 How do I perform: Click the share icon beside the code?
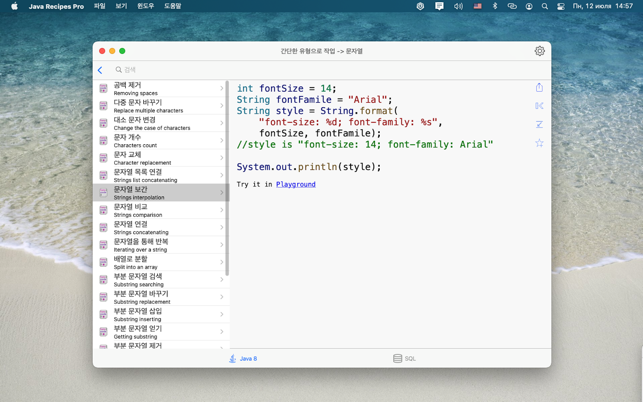(x=539, y=87)
